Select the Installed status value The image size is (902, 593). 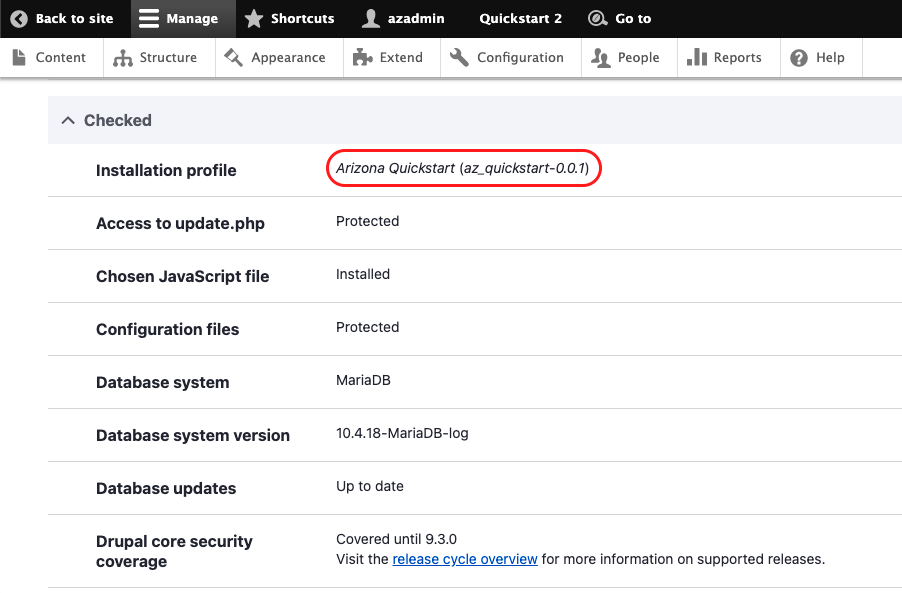[x=363, y=274]
